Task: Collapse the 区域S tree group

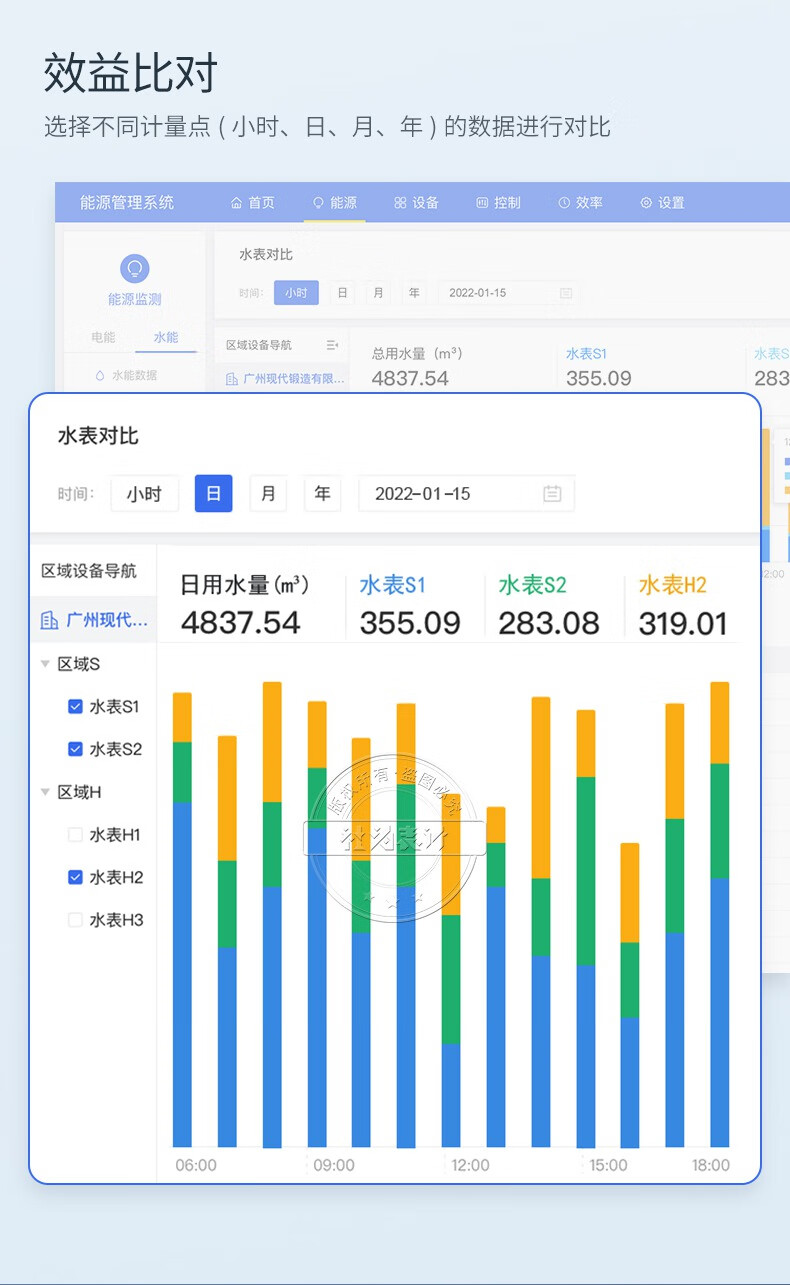Action: [x=45, y=664]
